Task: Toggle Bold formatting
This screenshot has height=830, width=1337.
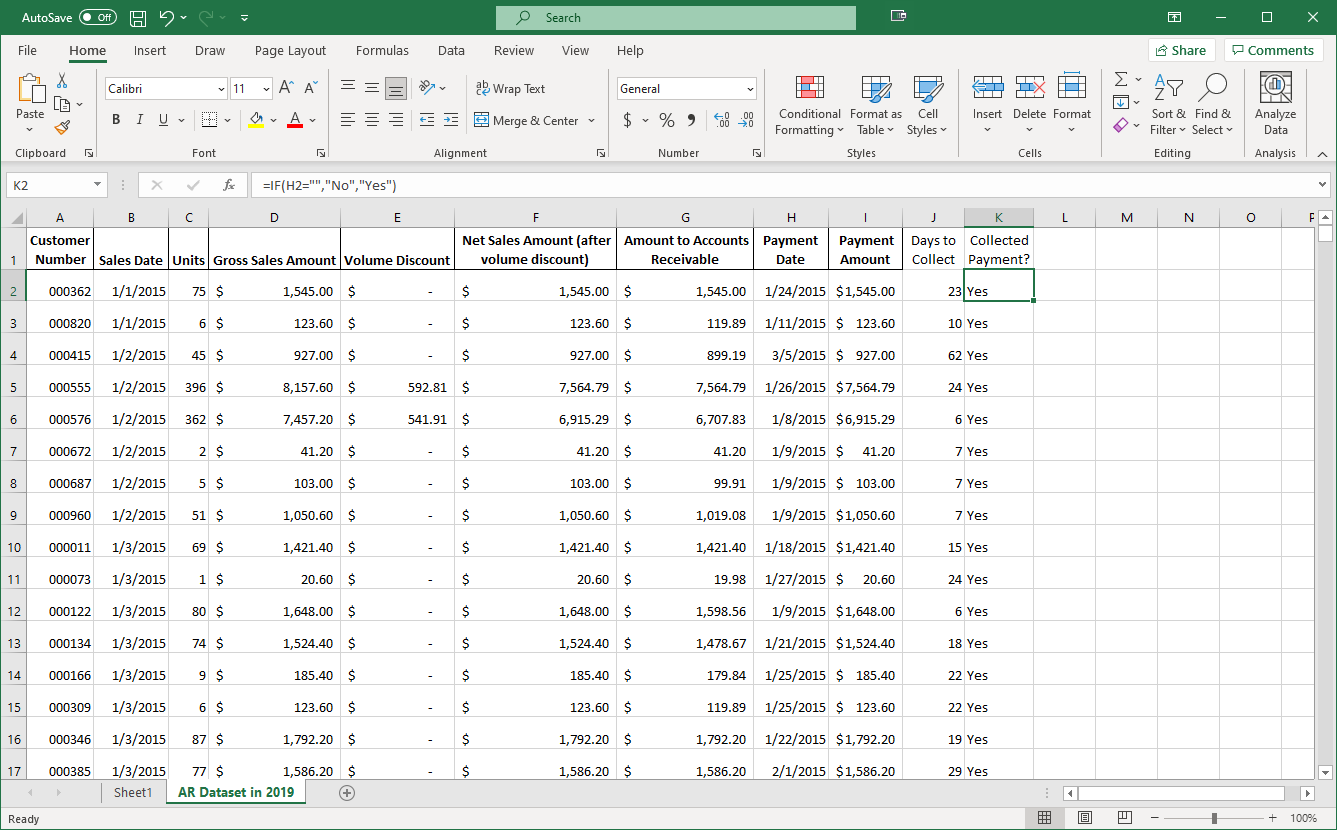Action: [116, 120]
